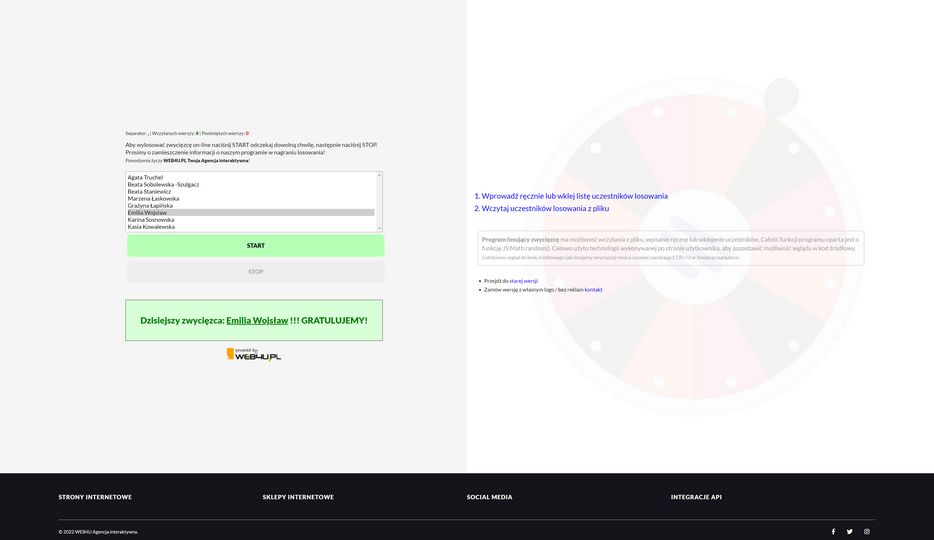The height and width of the screenshot is (540, 934).
Task: Open 'Strony internetowe' footer section
Action: [95, 497]
